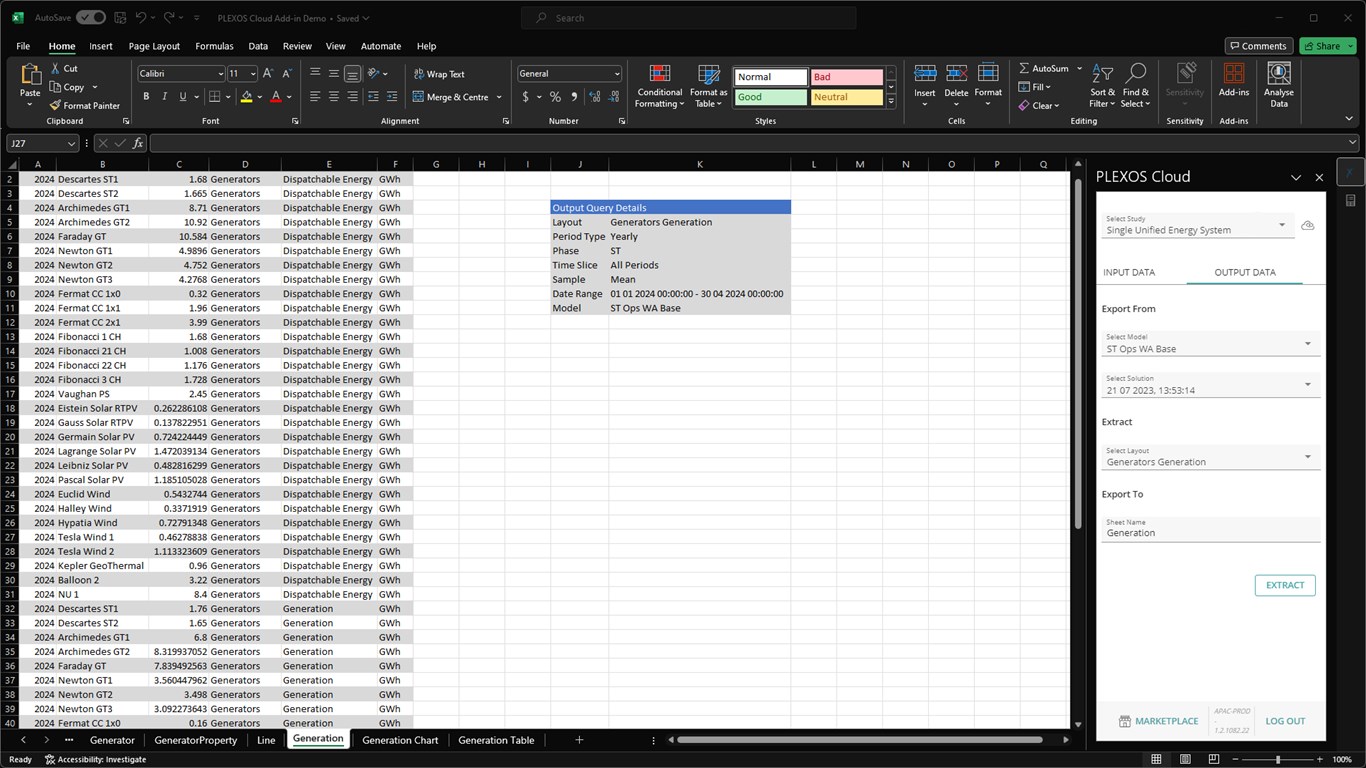Open the File menu
1366x768 pixels.
point(23,46)
